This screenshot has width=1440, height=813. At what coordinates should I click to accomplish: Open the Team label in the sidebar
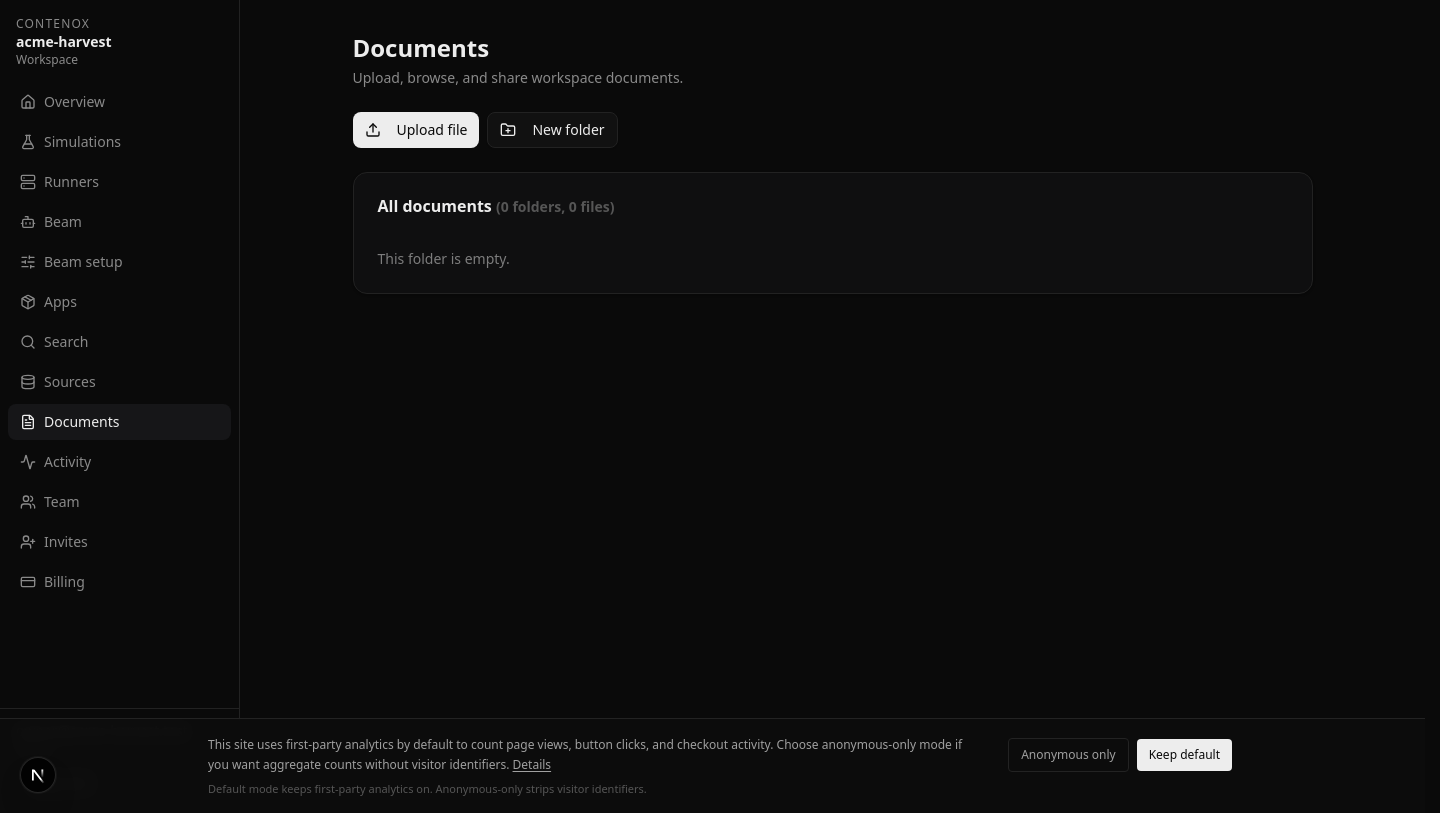pyautogui.click(x=61, y=502)
